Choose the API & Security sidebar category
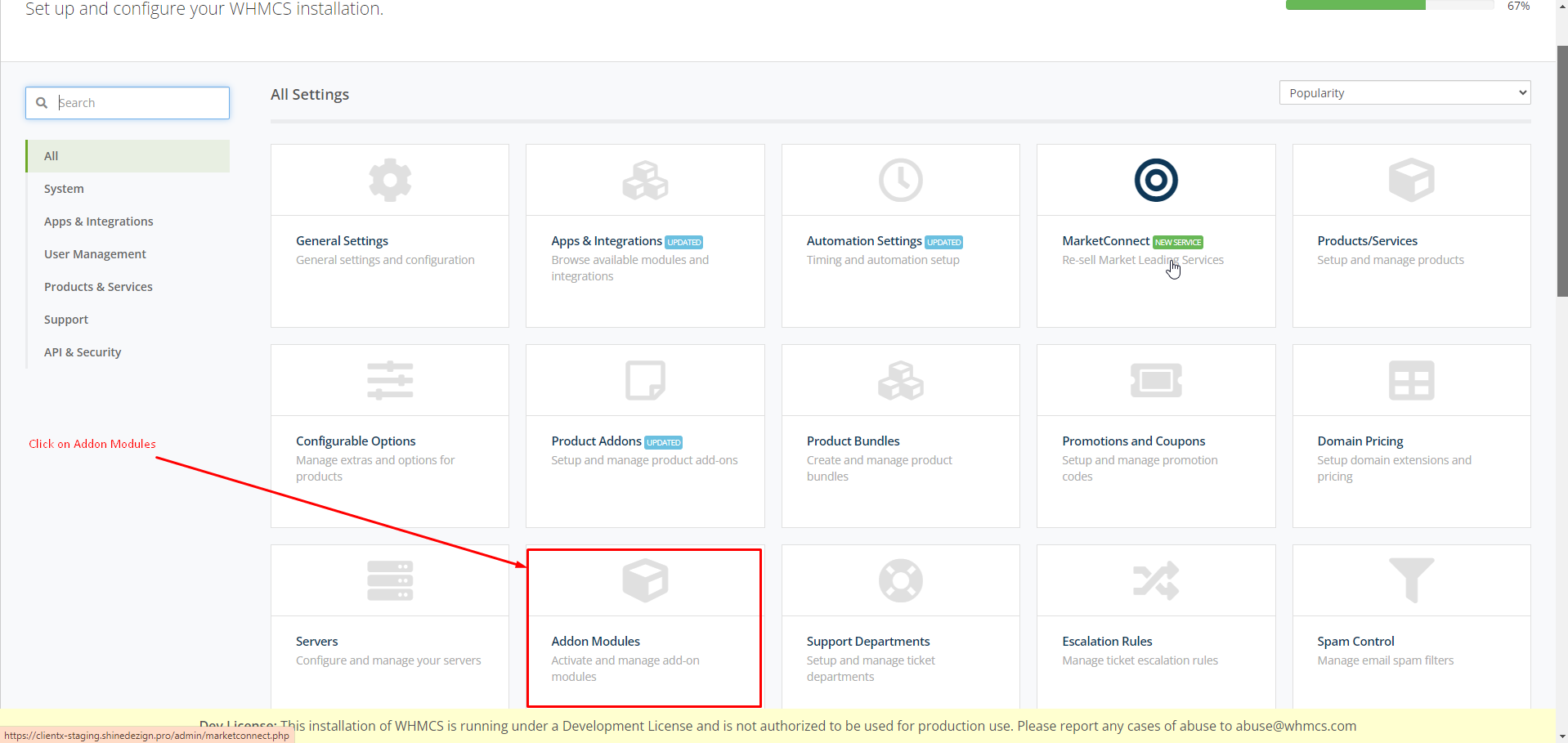This screenshot has height=743, width=1568. coord(83,352)
